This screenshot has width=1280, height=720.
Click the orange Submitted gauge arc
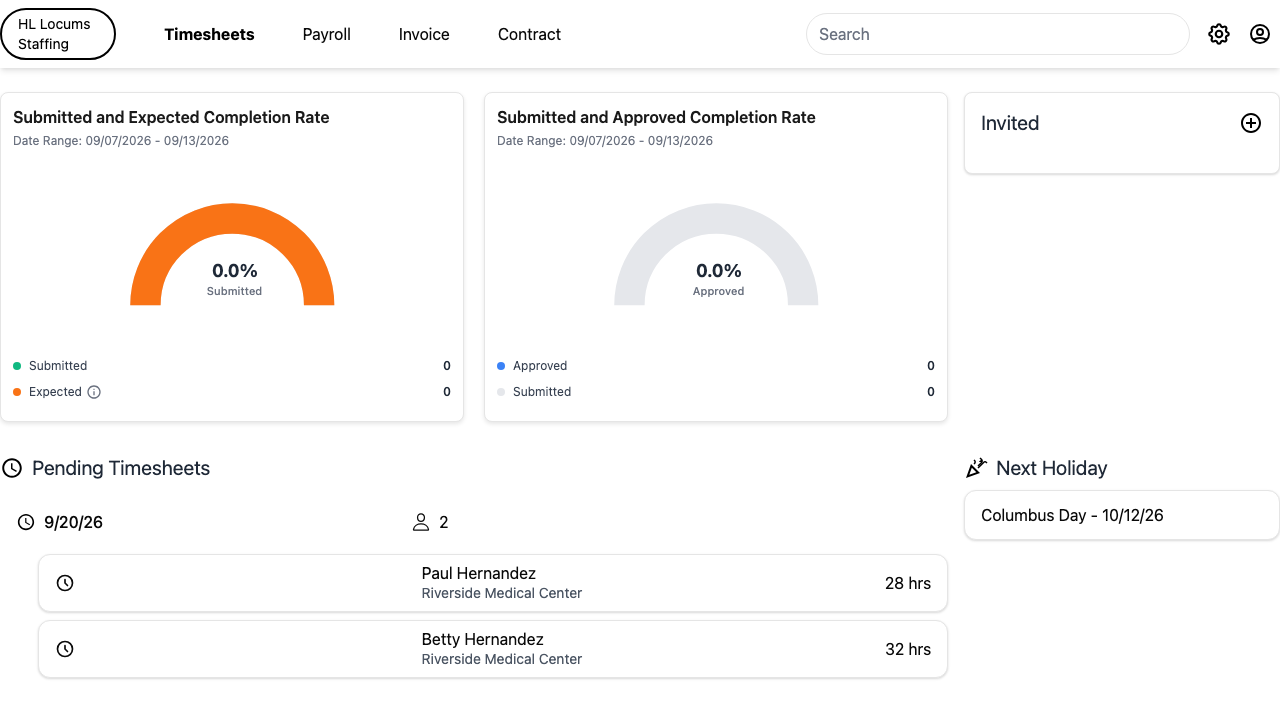232,217
